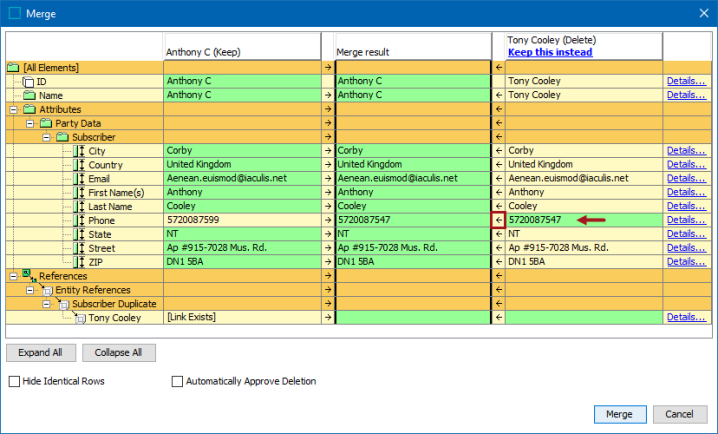Viewport: 718px width, 434px height.
Task: Collapse the Subscriber folder node
Action: tap(47, 137)
